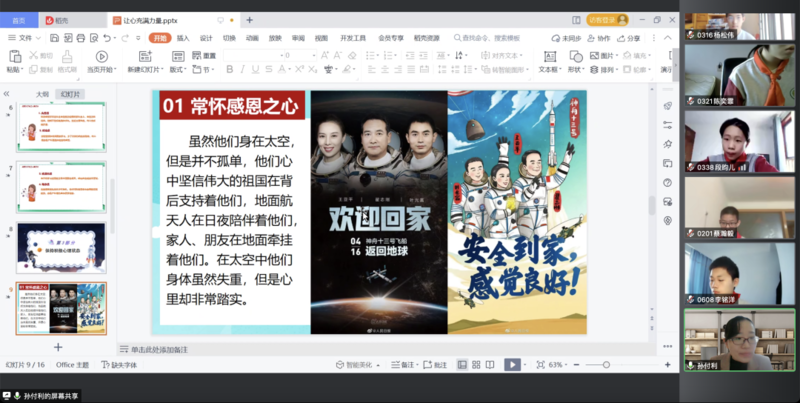The width and height of the screenshot is (800, 403).
Task: Click the guest login (访客登录) button
Action: point(607,20)
